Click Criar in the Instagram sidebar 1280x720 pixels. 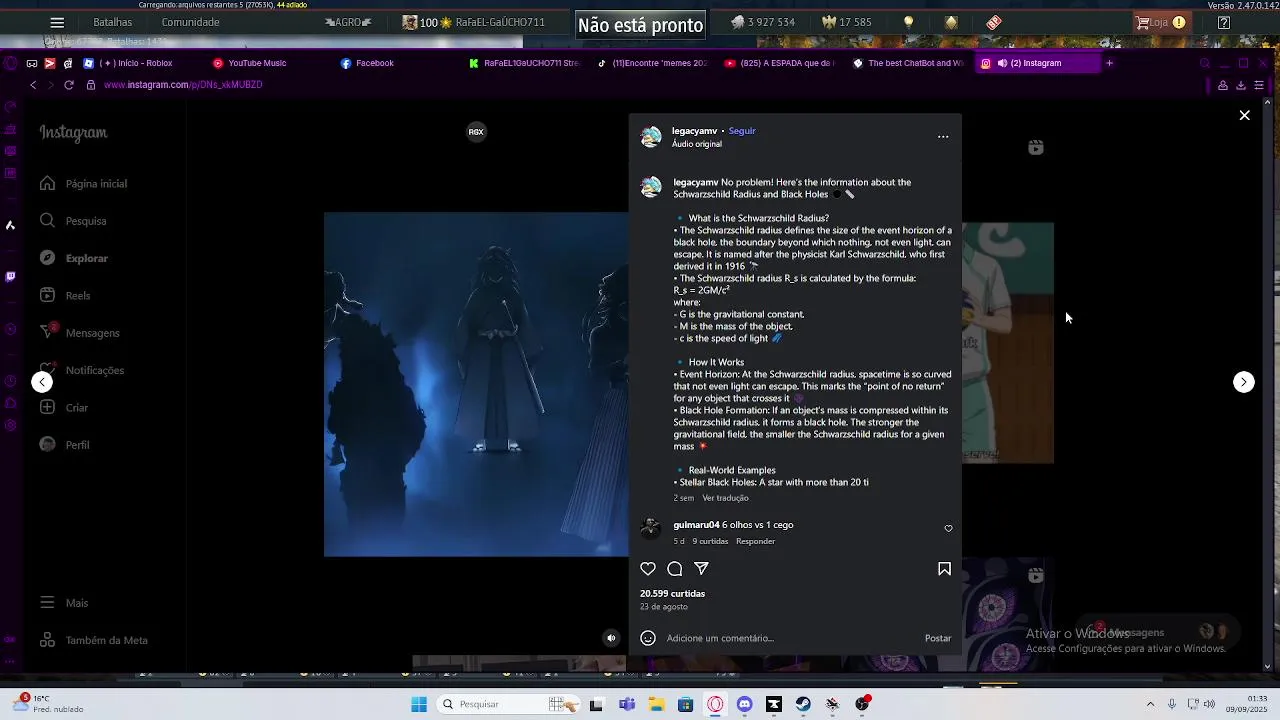(64, 408)
